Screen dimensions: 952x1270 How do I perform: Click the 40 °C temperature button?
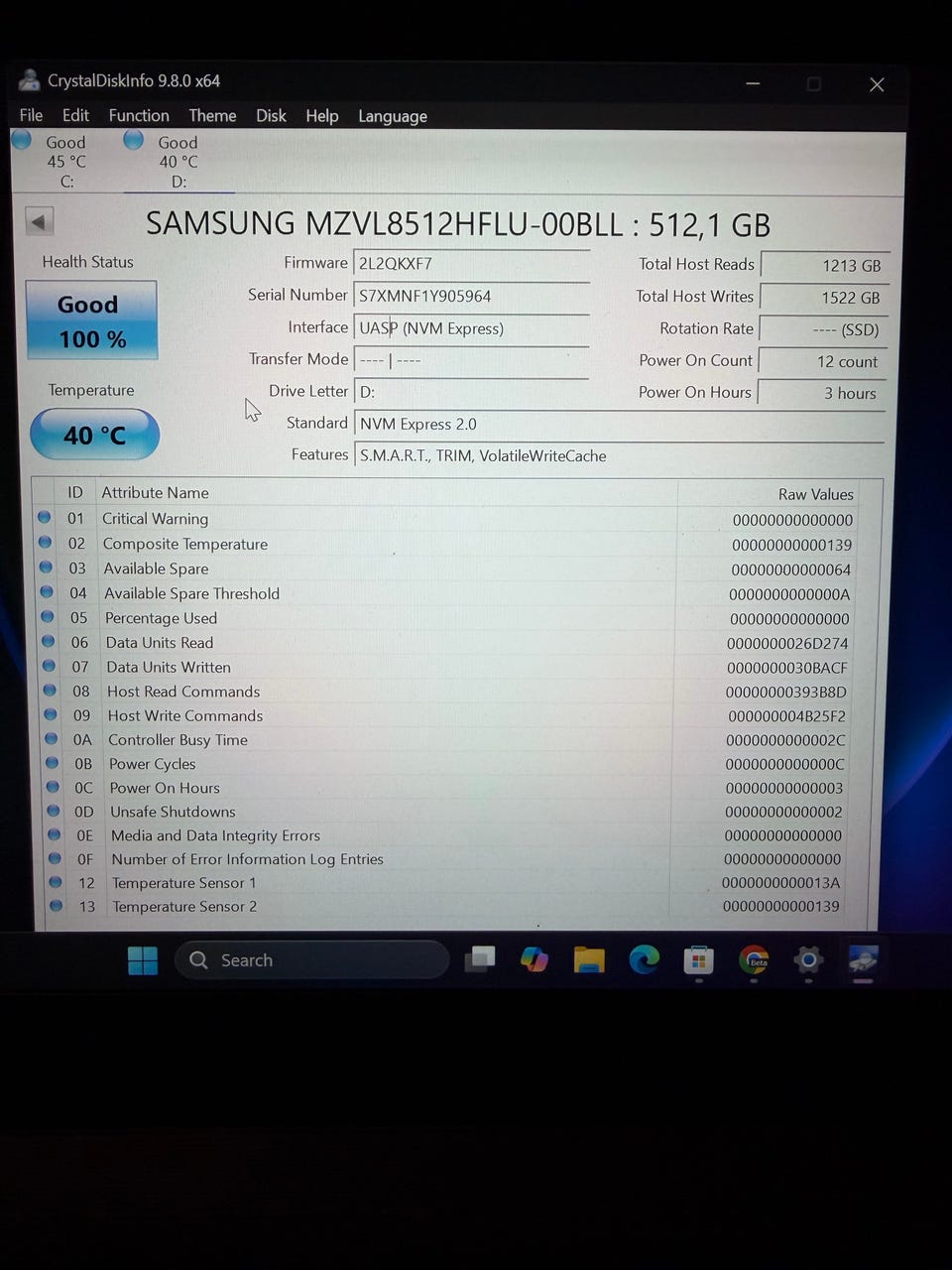pos(94,435)
